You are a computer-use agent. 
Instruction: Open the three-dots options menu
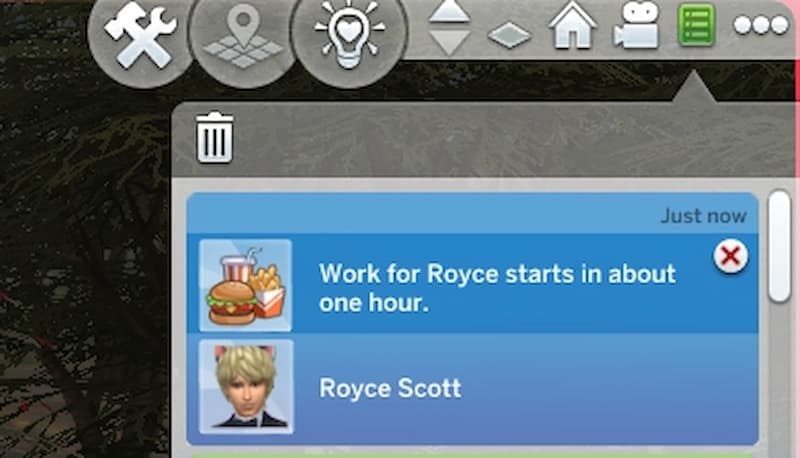pyautogui.click(x=761, y=25)
